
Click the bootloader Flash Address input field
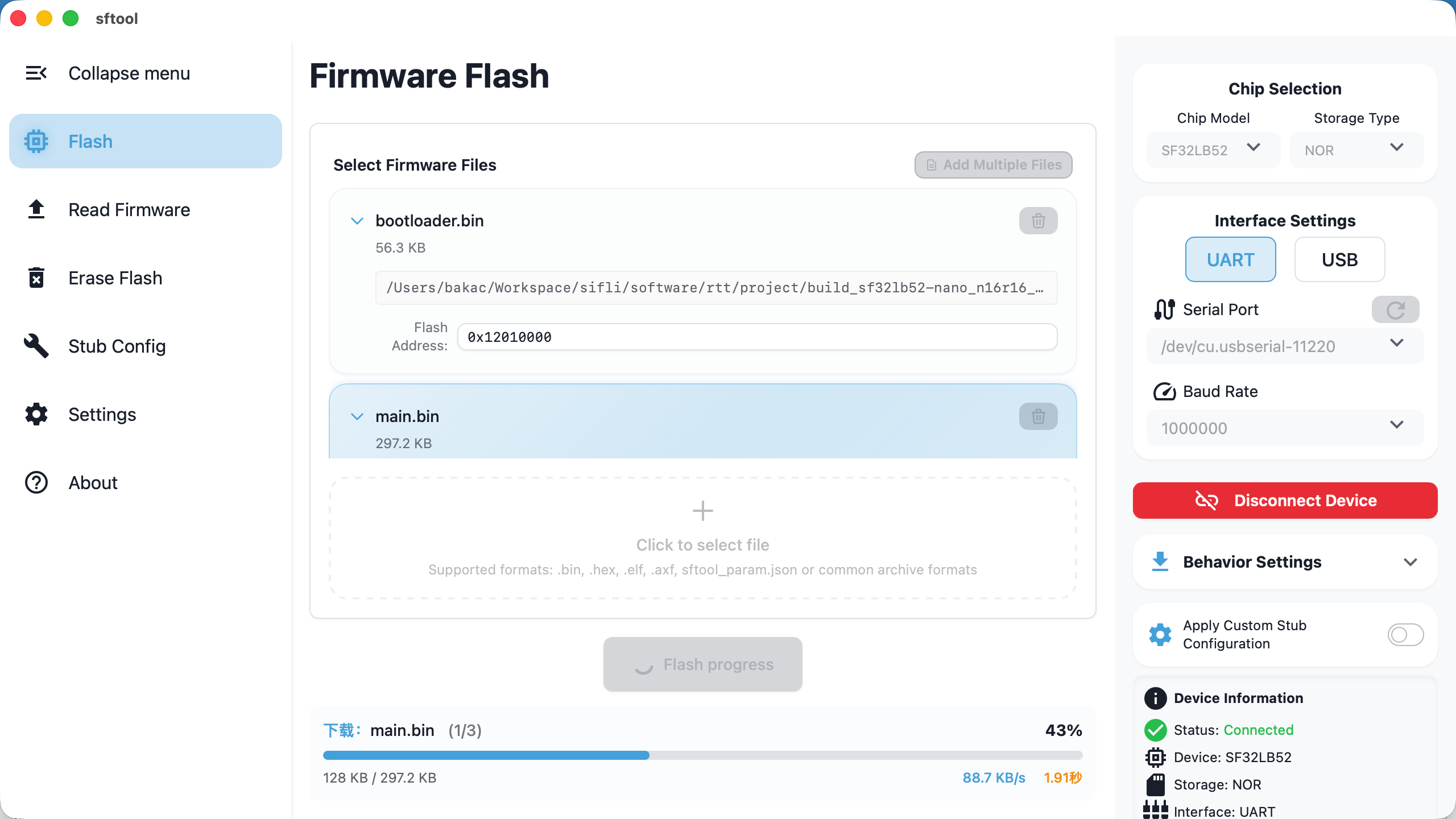757,337
